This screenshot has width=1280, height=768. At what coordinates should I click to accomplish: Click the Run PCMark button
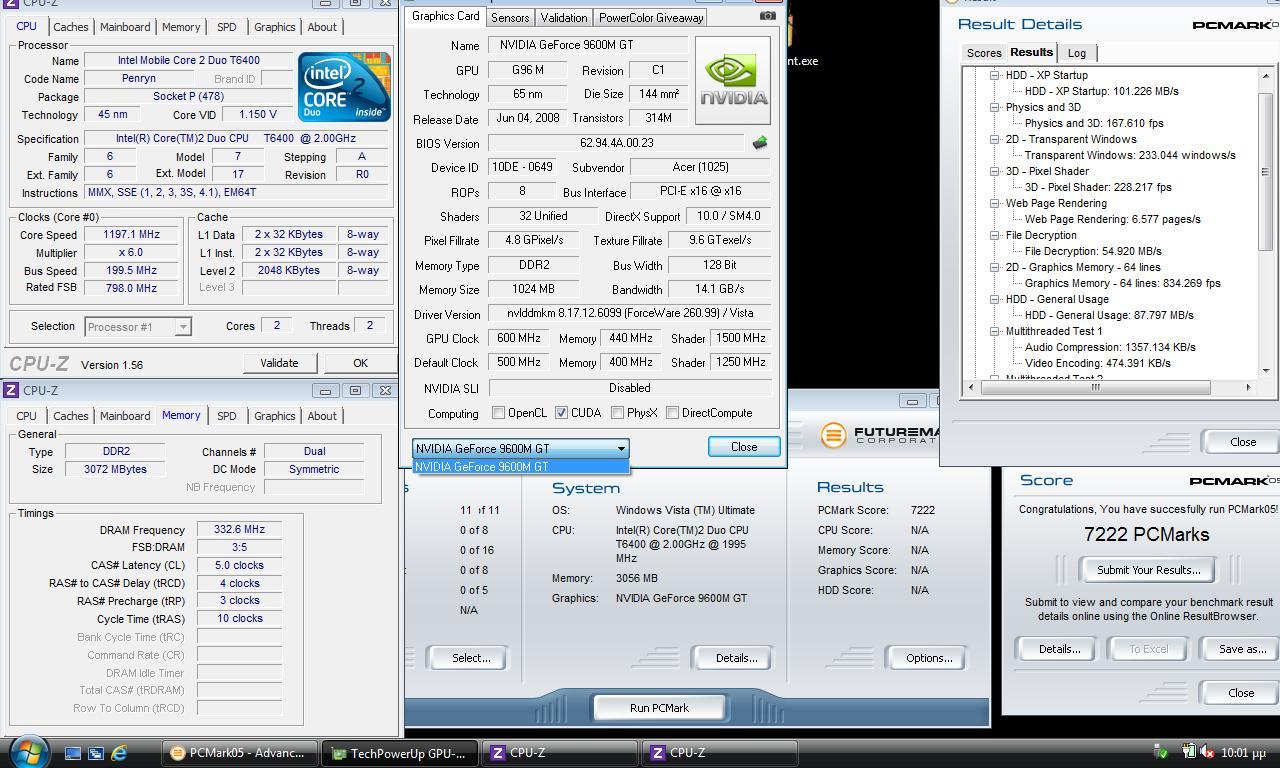point(660,708)
